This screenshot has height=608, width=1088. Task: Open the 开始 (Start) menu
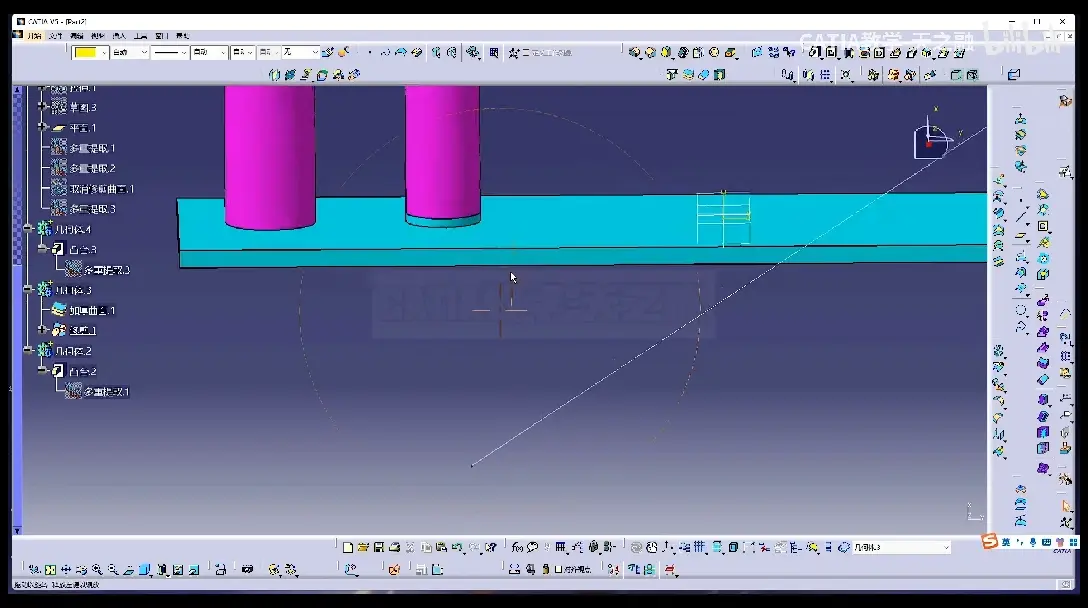coord(35,35)
